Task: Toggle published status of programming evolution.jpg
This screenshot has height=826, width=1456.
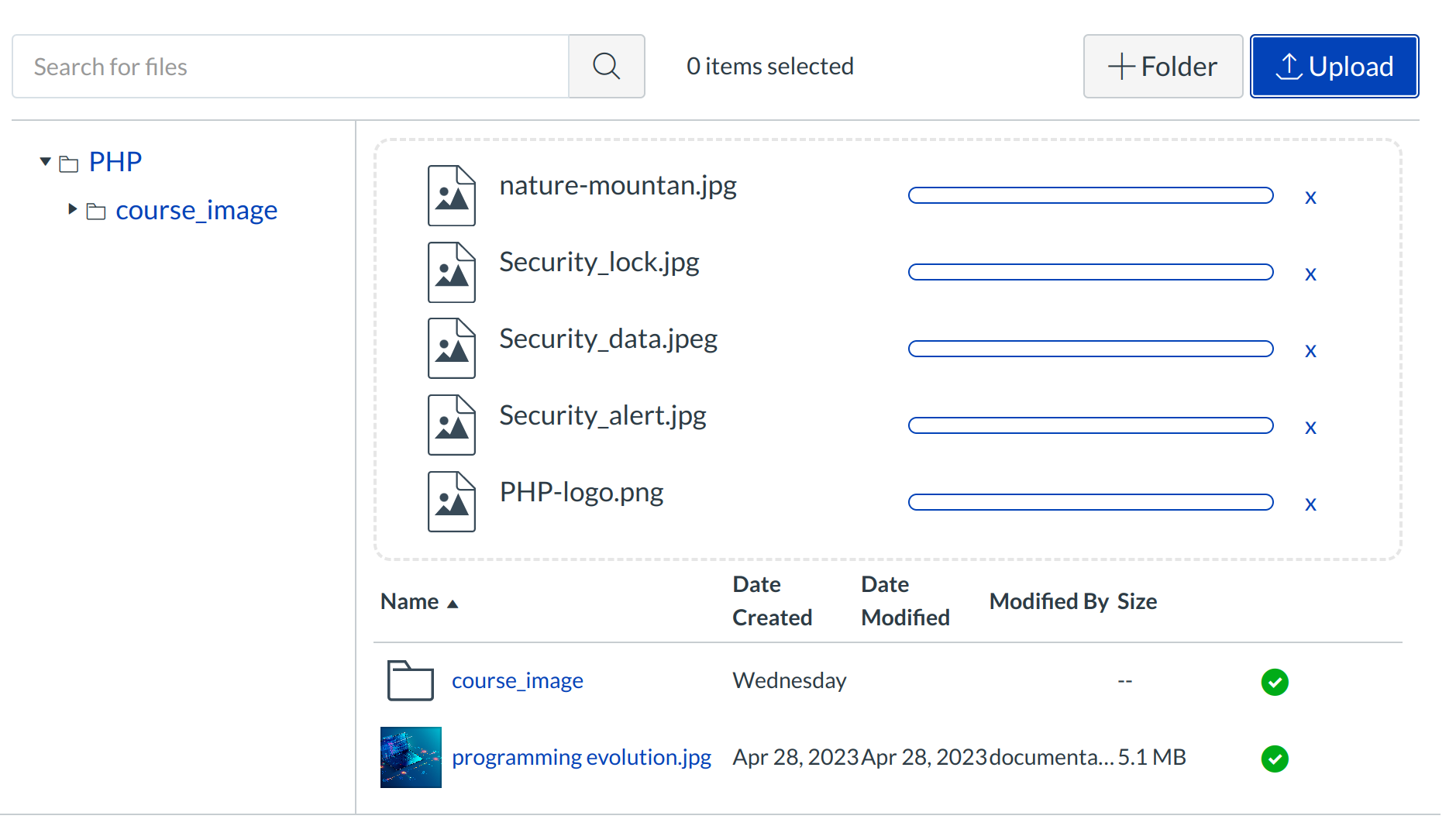Action: [x=1275, y=759]
